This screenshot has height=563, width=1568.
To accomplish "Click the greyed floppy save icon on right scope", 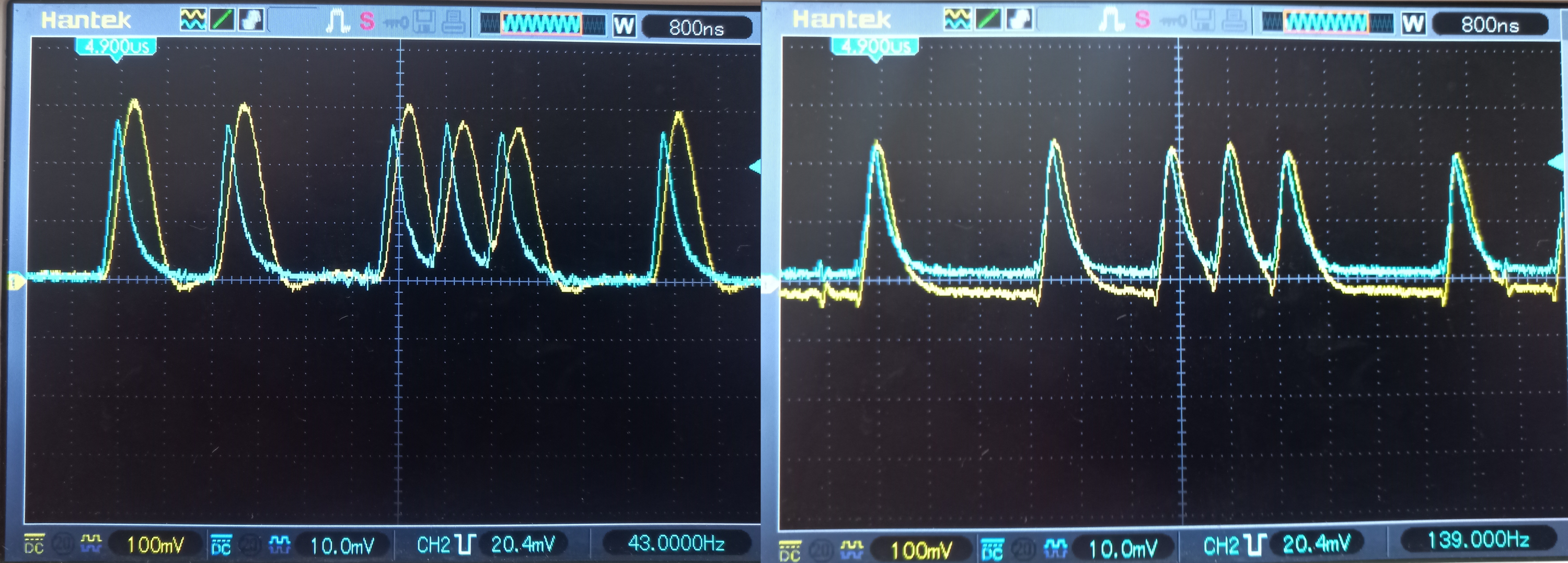I will 1203,21.
